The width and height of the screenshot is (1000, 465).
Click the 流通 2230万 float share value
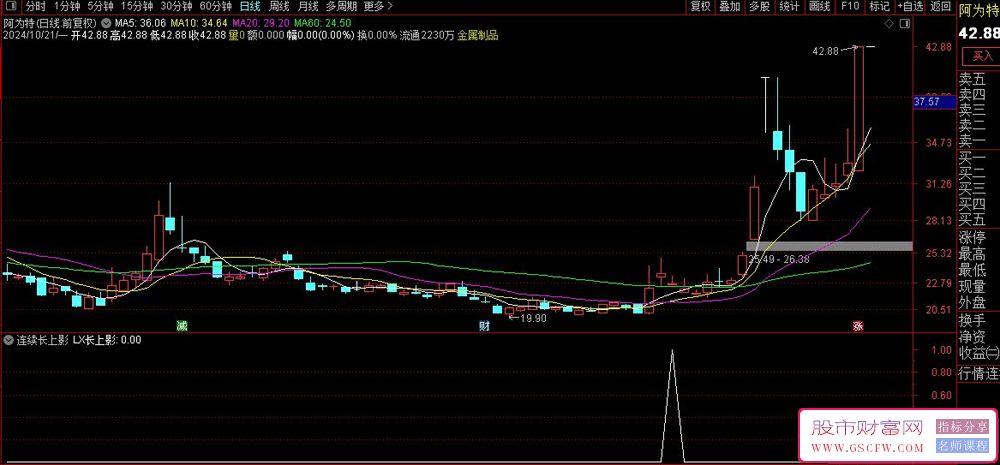(x=427, y=36)
